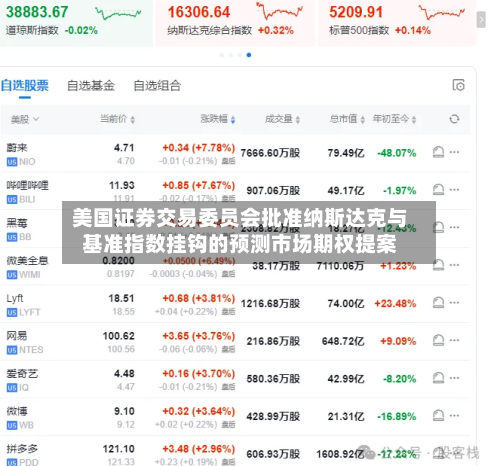Set alert bell for WB row

point(438,416)
